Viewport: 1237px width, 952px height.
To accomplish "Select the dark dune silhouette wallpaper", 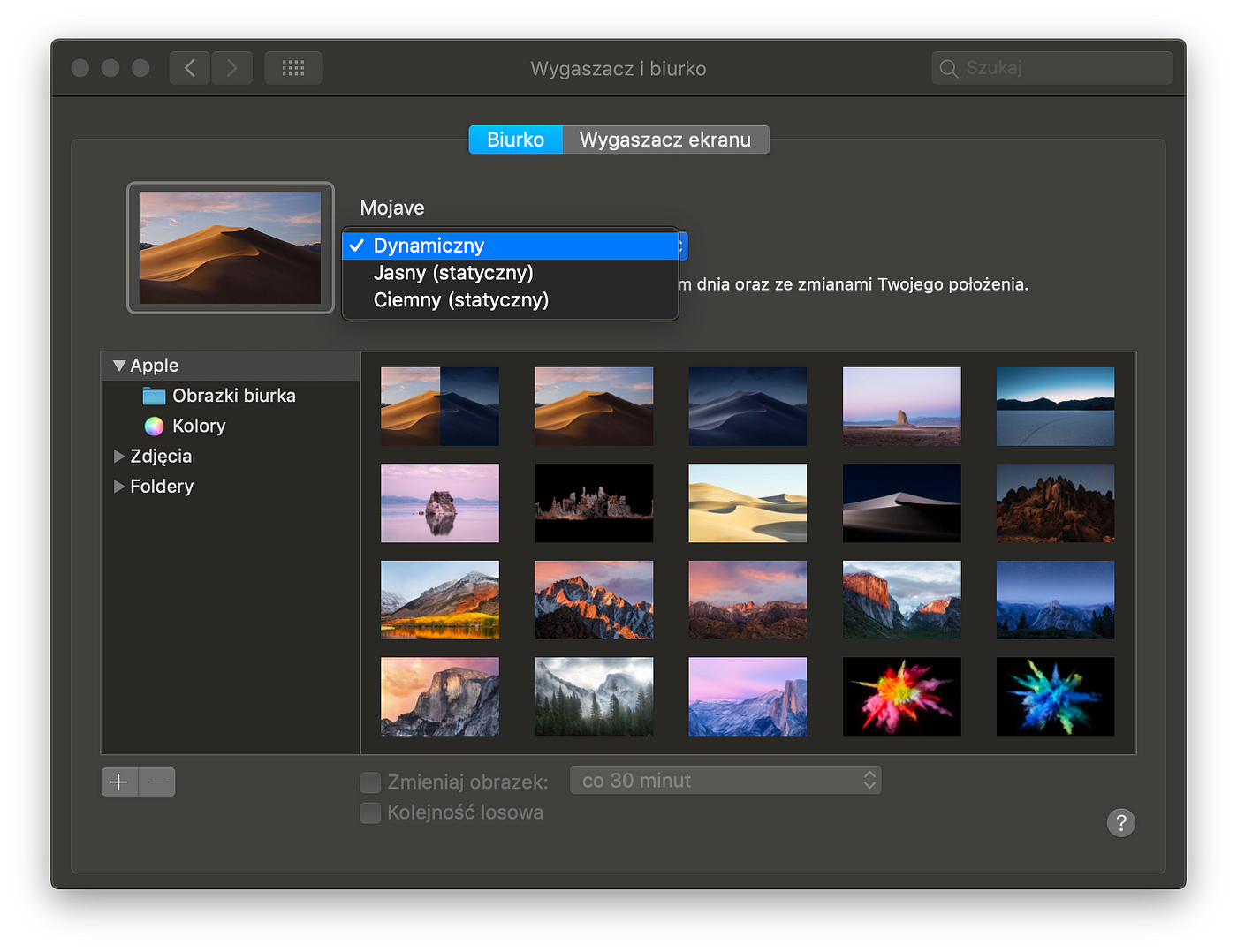I will (901, 503).
